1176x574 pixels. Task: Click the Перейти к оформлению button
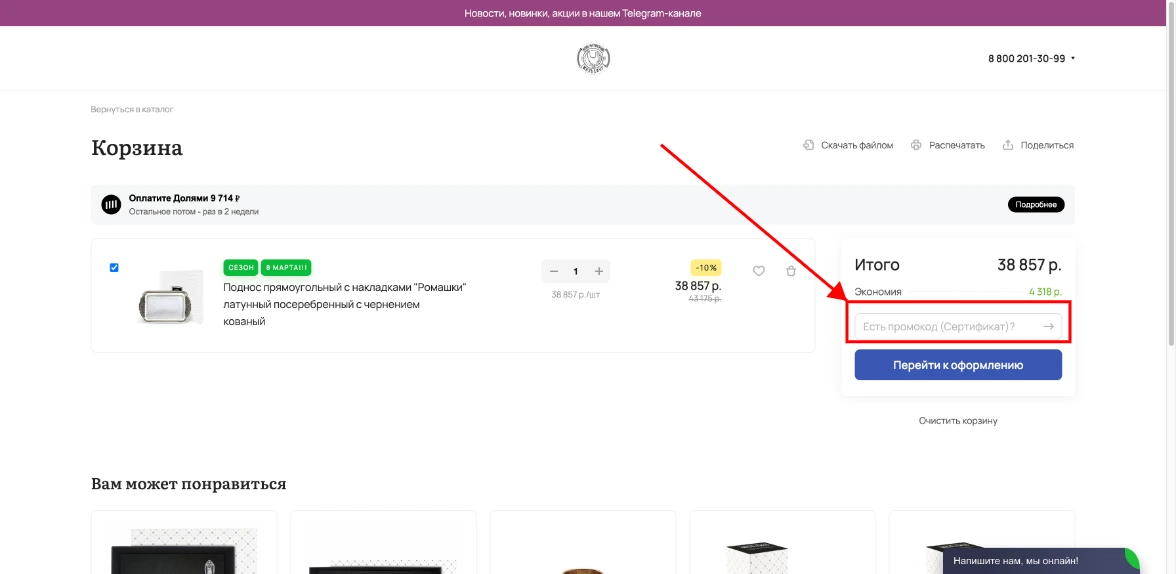coord(958,365)
